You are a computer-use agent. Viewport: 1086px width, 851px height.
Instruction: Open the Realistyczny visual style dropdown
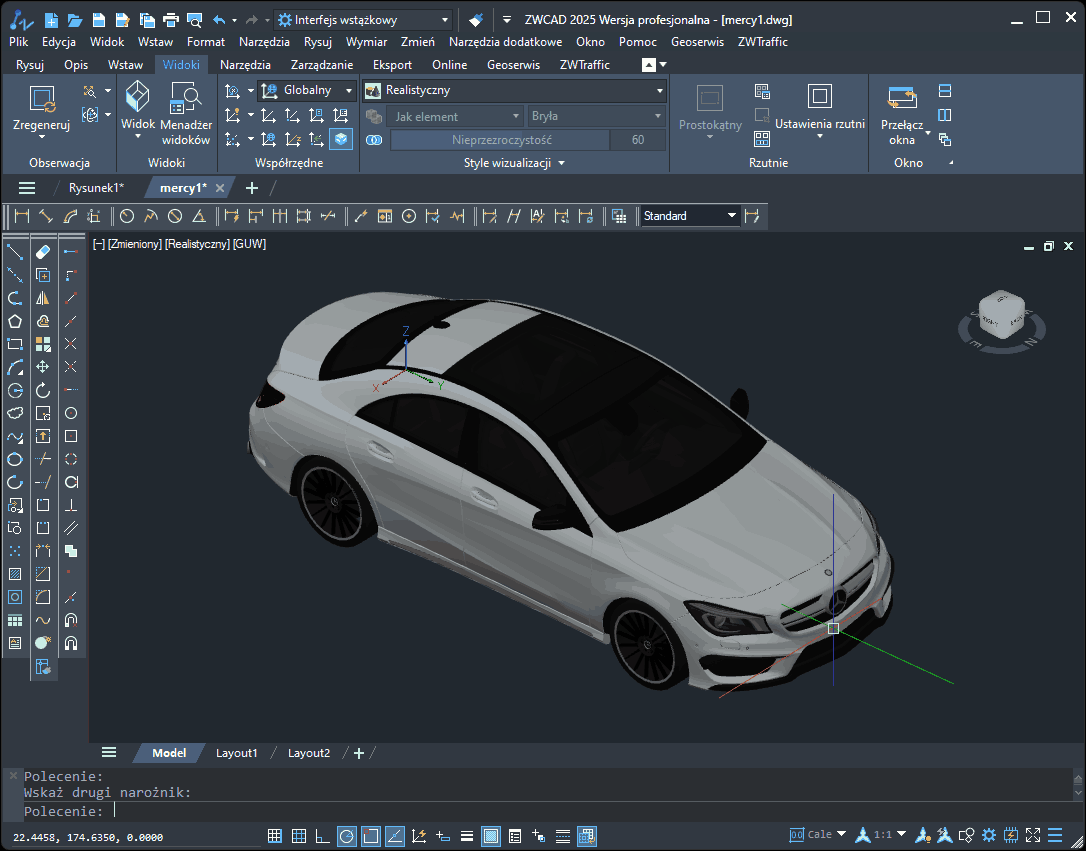[514, 90]
